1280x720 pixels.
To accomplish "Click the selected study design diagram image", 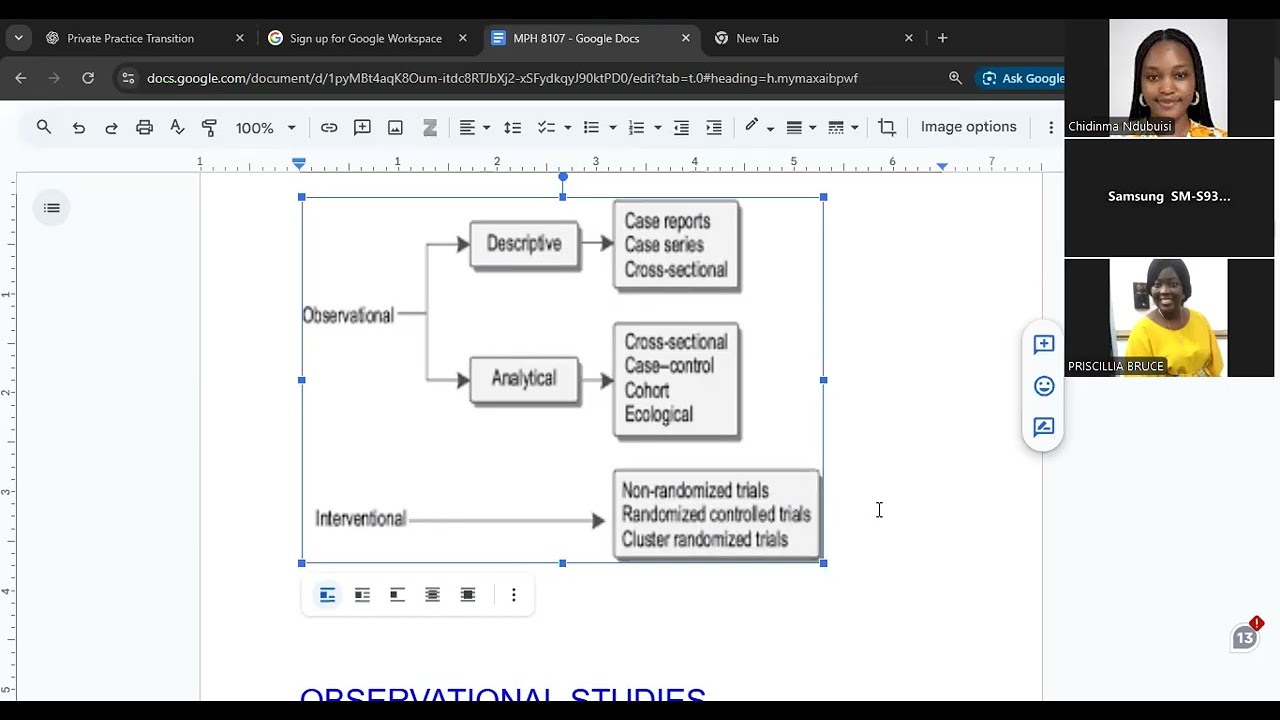I will pos(563,380).
